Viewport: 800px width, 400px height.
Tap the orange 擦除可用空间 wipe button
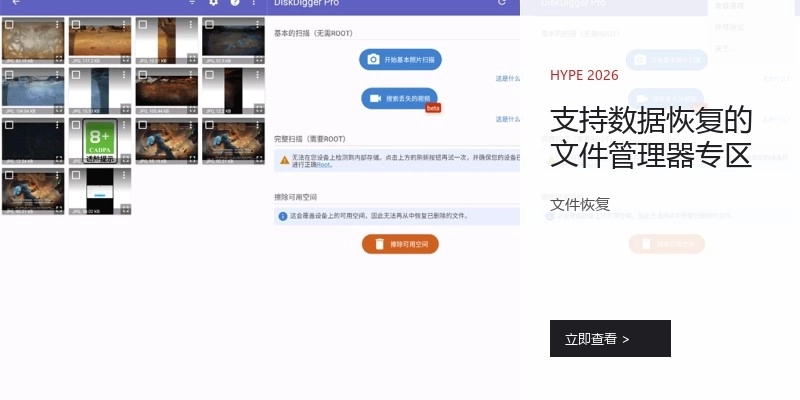coord(401,244)
